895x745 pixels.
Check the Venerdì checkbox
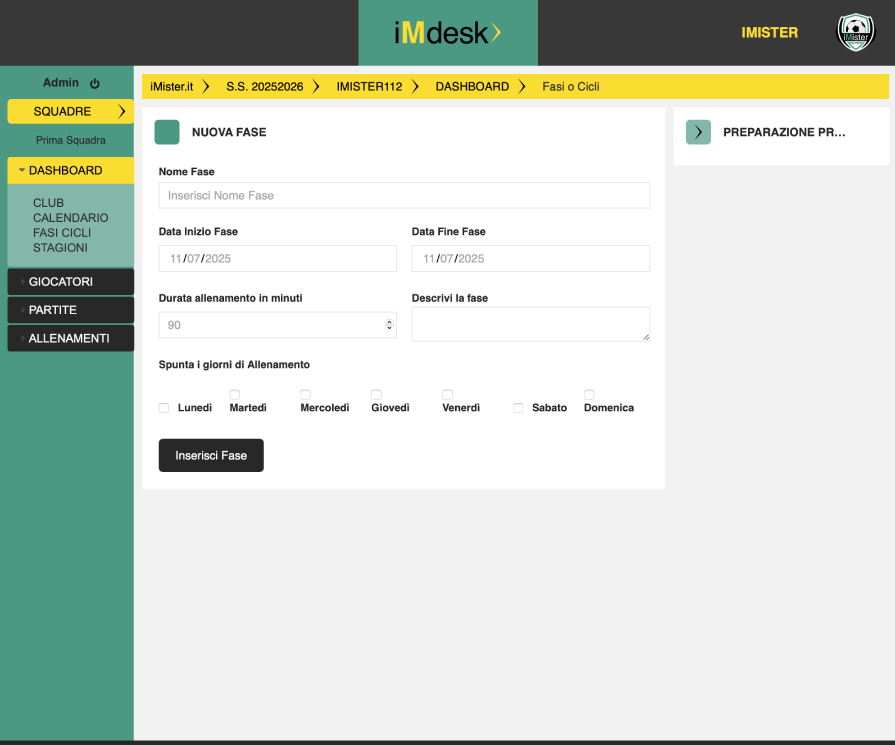(x=448, y=394)
